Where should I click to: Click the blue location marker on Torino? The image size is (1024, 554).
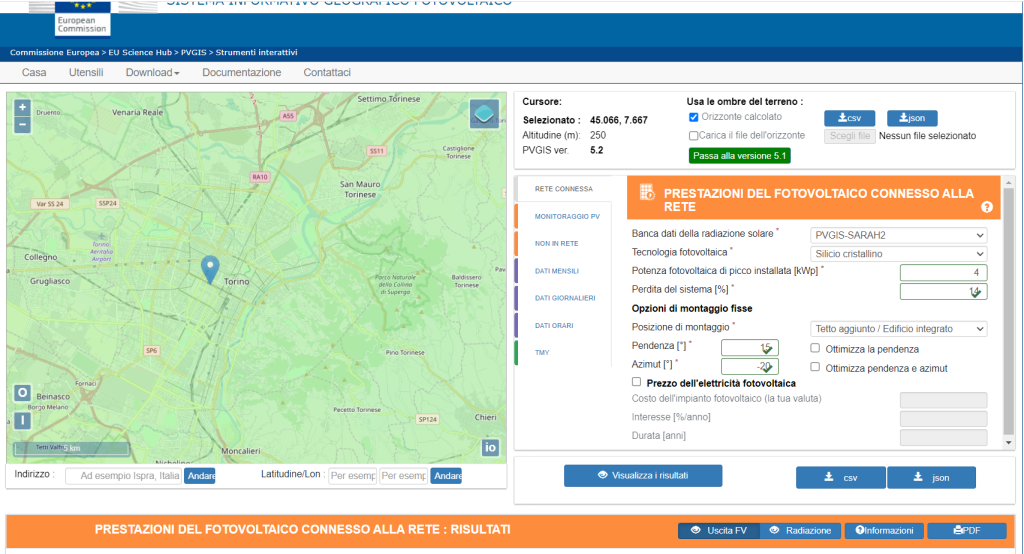point(210,269)
